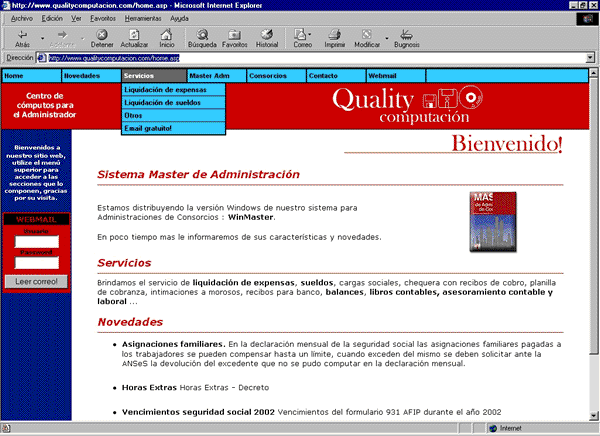The image size is (600, 436).
Task: Click the Dirección address label
Action: pos(20,58)
